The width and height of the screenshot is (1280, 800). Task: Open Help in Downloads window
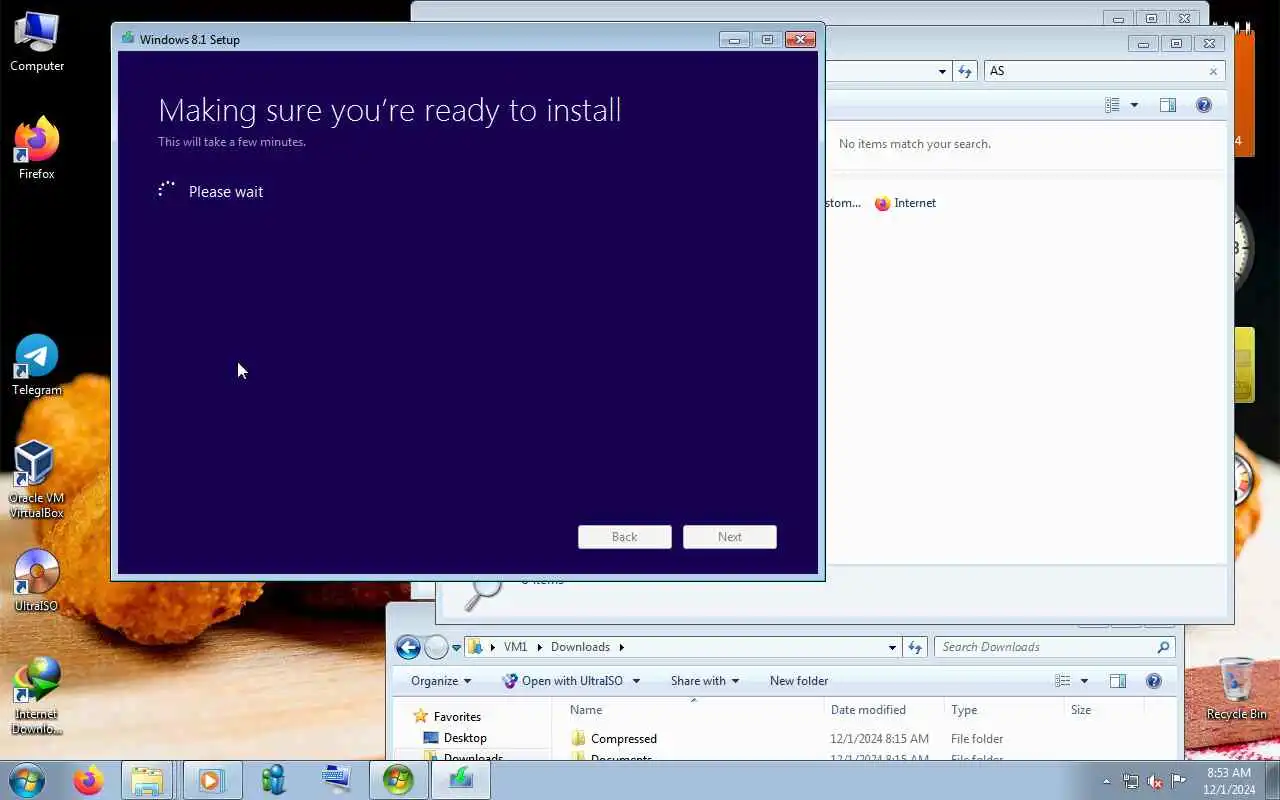pos(1154,681)
